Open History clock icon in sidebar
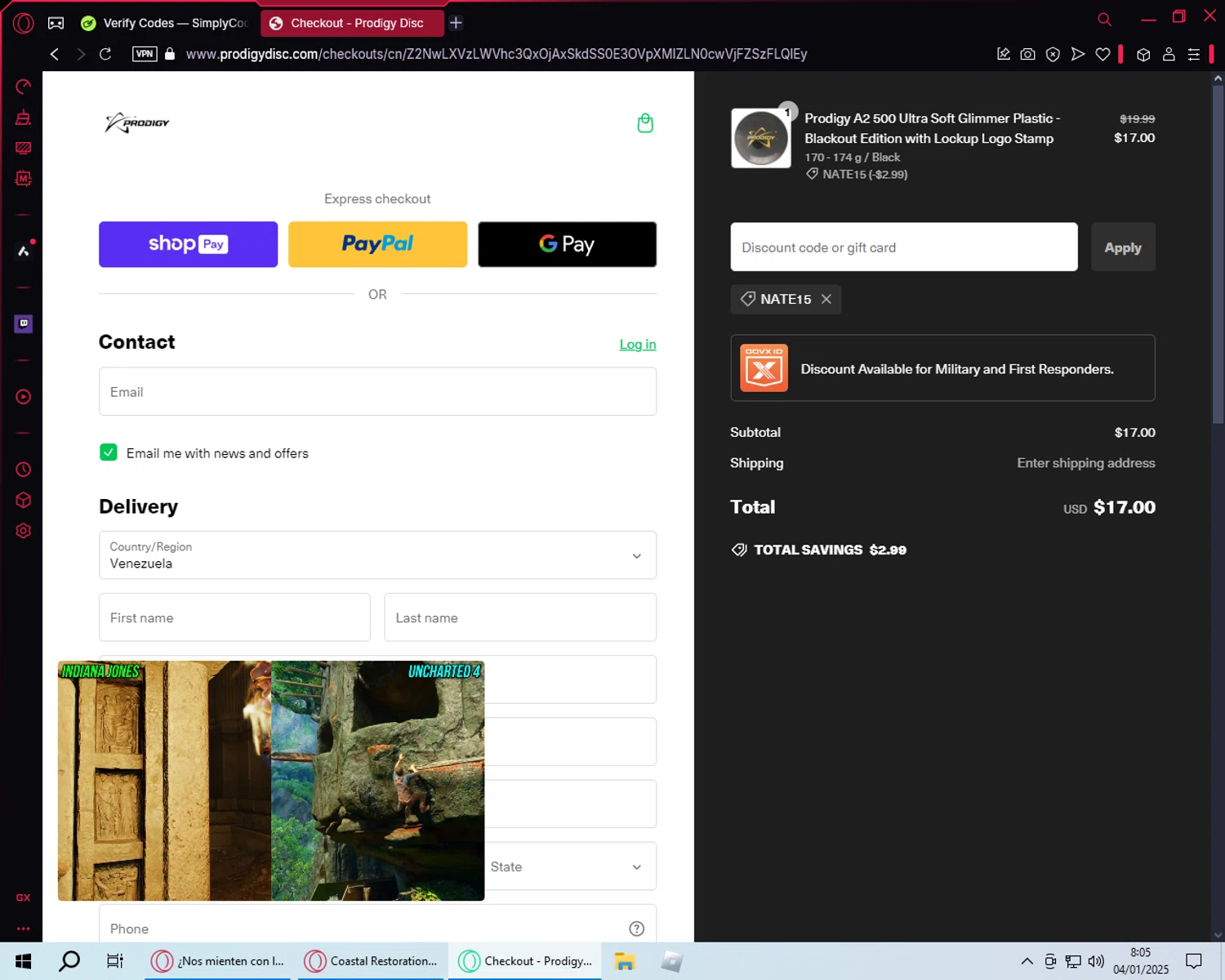 (x=23, y=470)
